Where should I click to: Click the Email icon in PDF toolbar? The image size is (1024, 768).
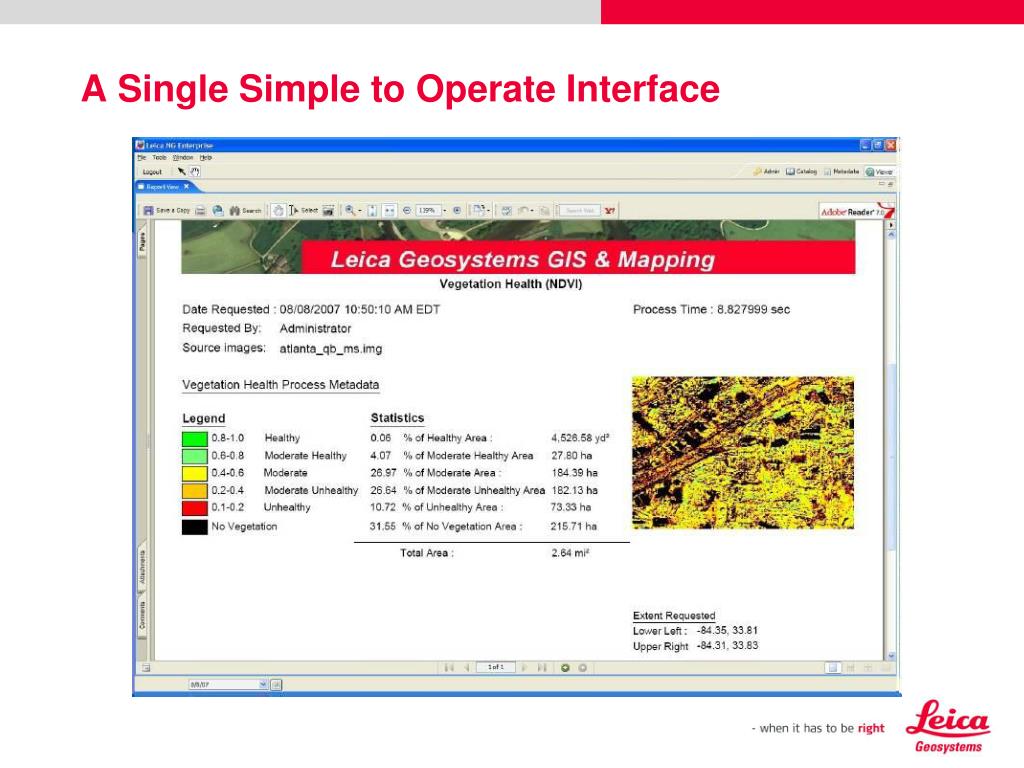pyautogui.click(x=218, y=210)
